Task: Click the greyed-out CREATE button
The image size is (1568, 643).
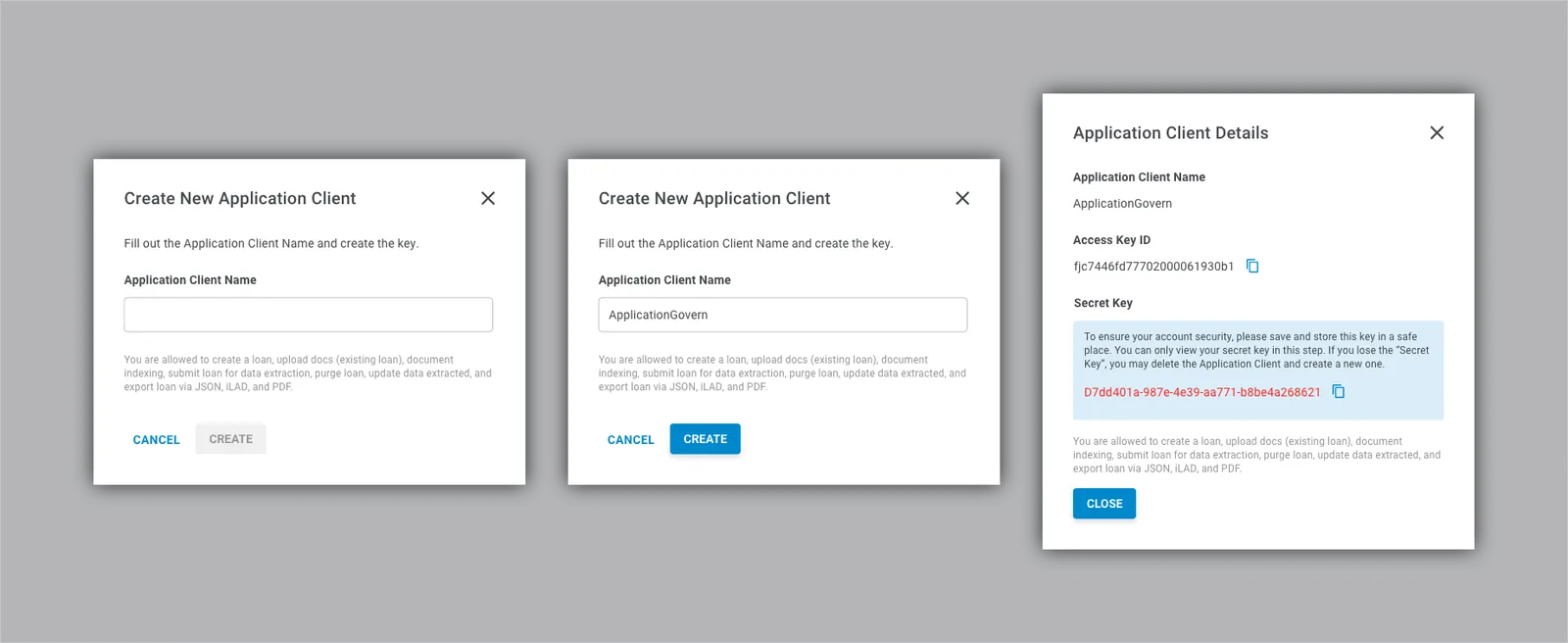Action: point(231,439)
